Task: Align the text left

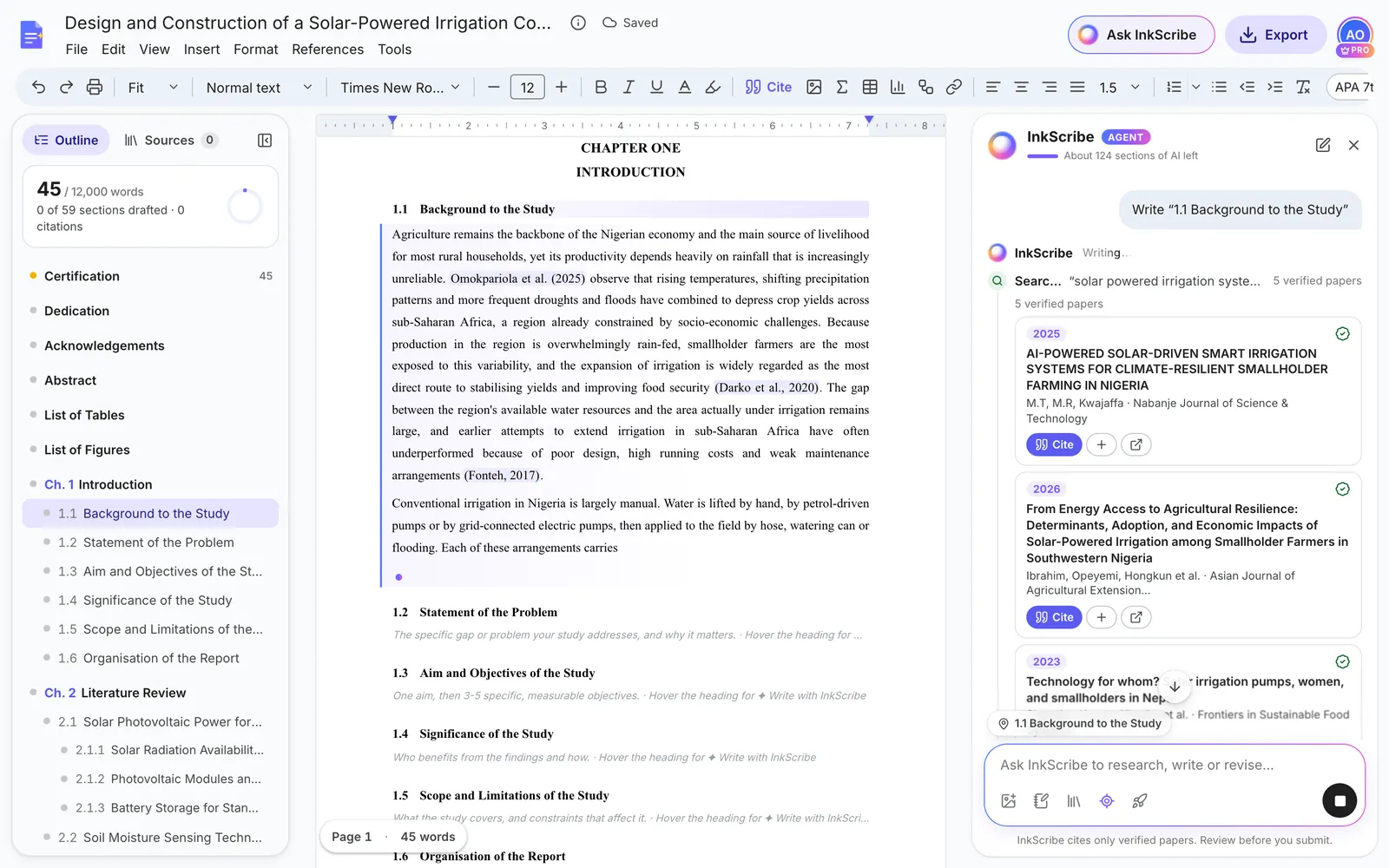Action: click(x=993, y=87)
